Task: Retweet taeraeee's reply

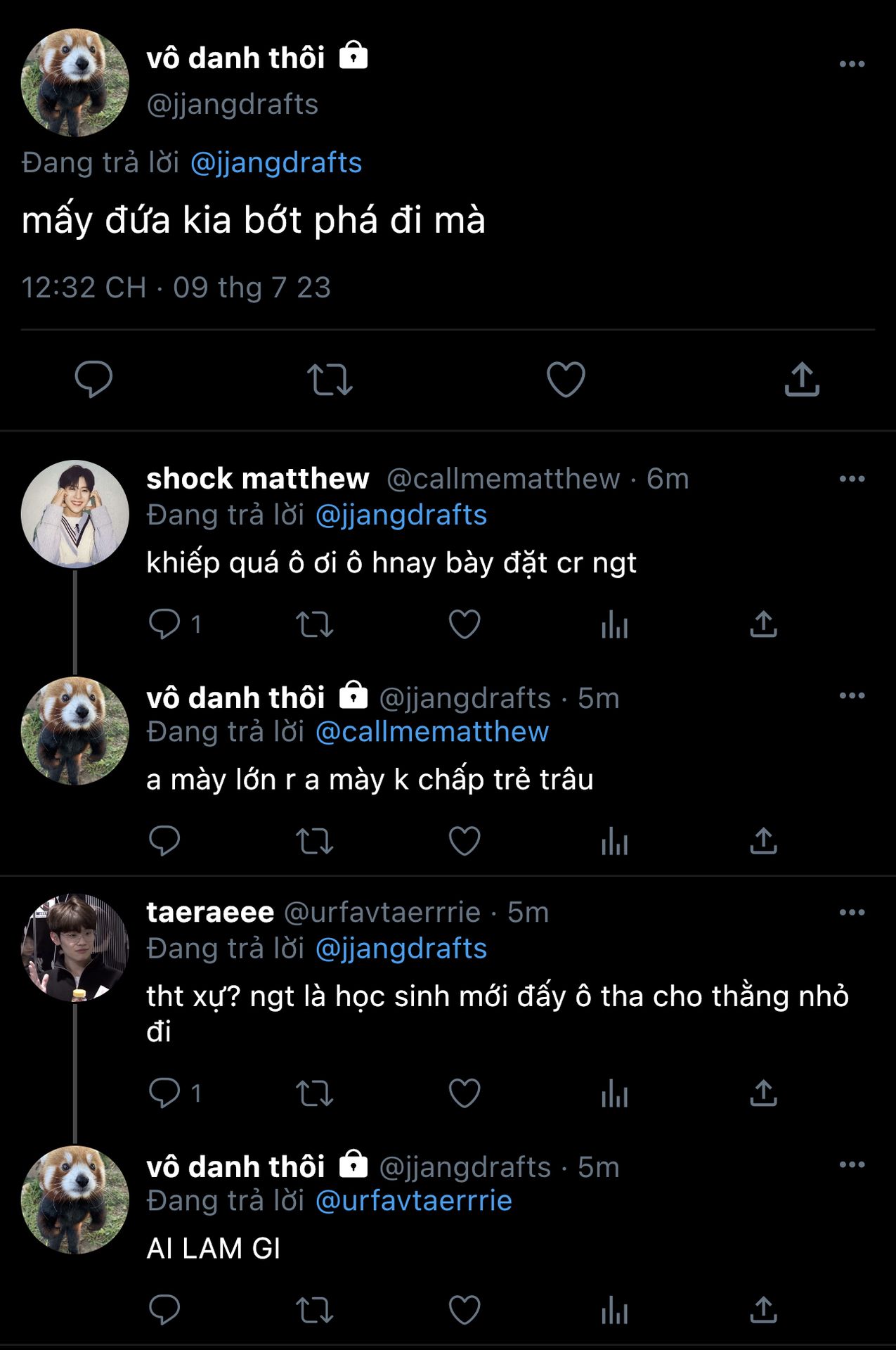Action: coord(314,1093)
